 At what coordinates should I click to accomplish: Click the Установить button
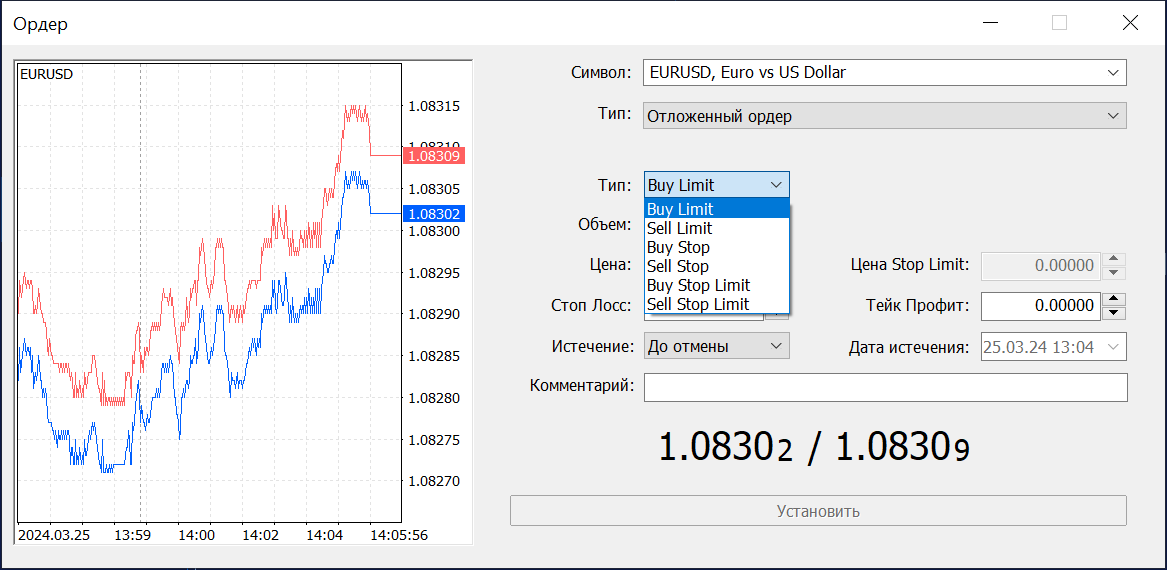(818, 511)
